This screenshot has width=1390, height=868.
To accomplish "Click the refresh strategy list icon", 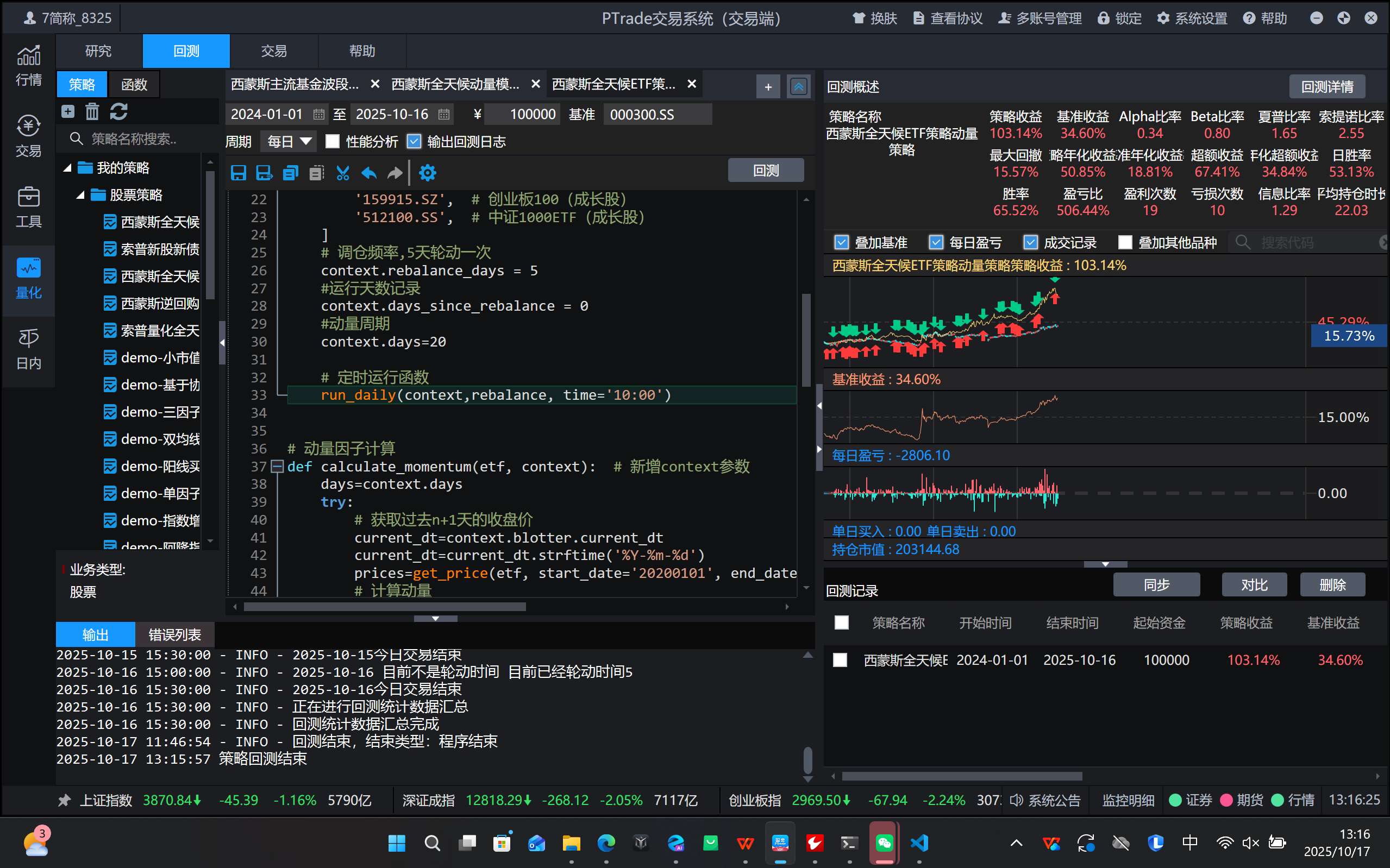I will click(x=119, y=111).
